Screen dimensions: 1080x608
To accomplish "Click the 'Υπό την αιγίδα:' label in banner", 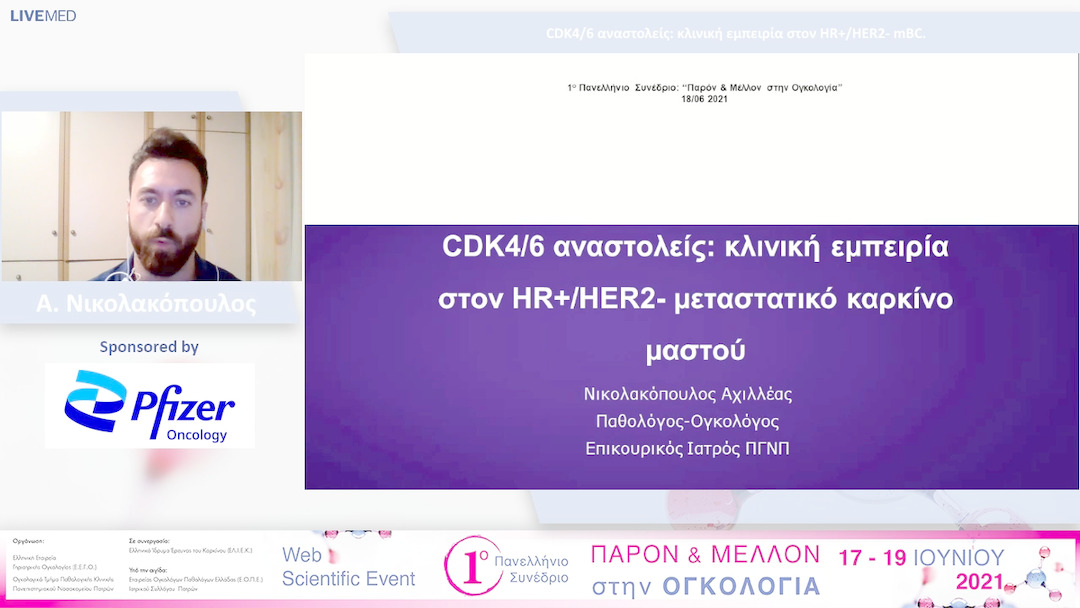I will pyautogui.click(x=147, y=570).
